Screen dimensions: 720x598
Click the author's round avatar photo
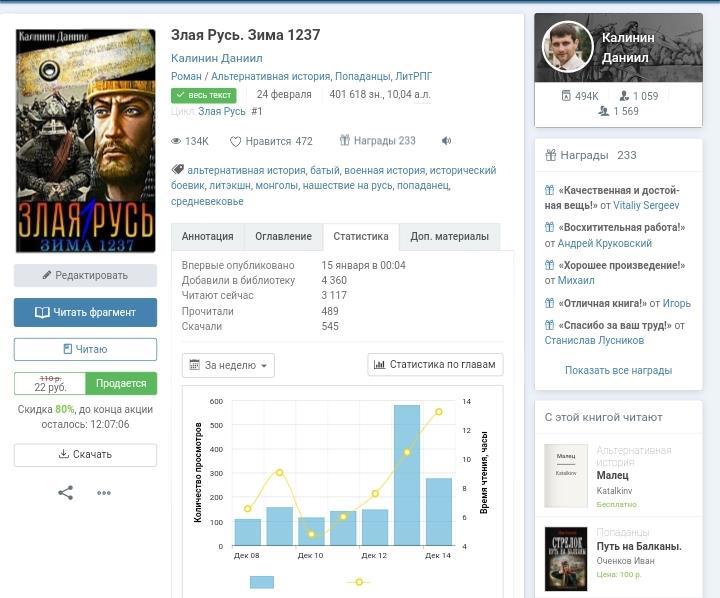pyautogui.click(x=567, y=47)
